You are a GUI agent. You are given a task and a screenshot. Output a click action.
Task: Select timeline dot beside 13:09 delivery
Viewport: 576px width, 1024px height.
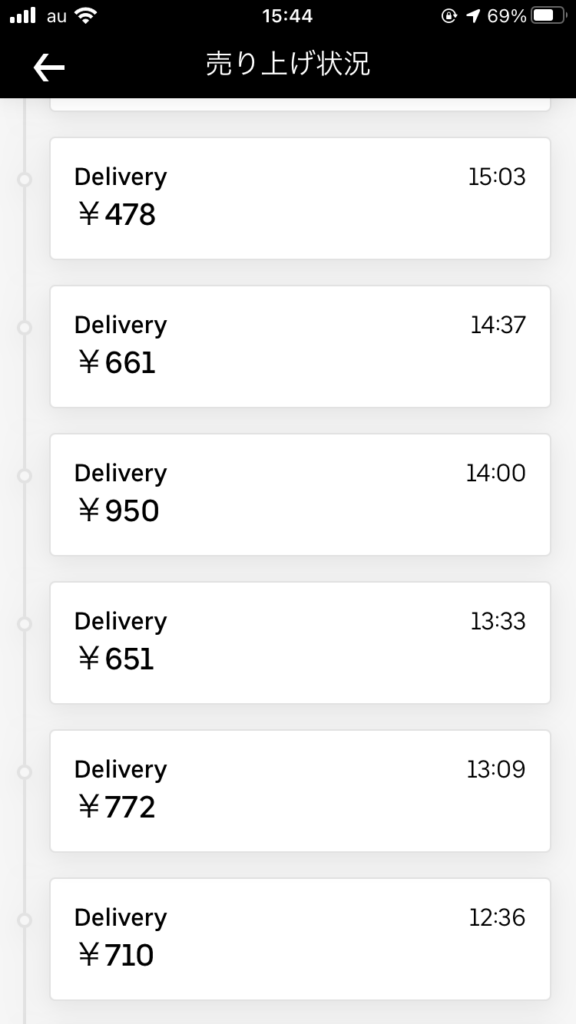(x=25, y=773)
